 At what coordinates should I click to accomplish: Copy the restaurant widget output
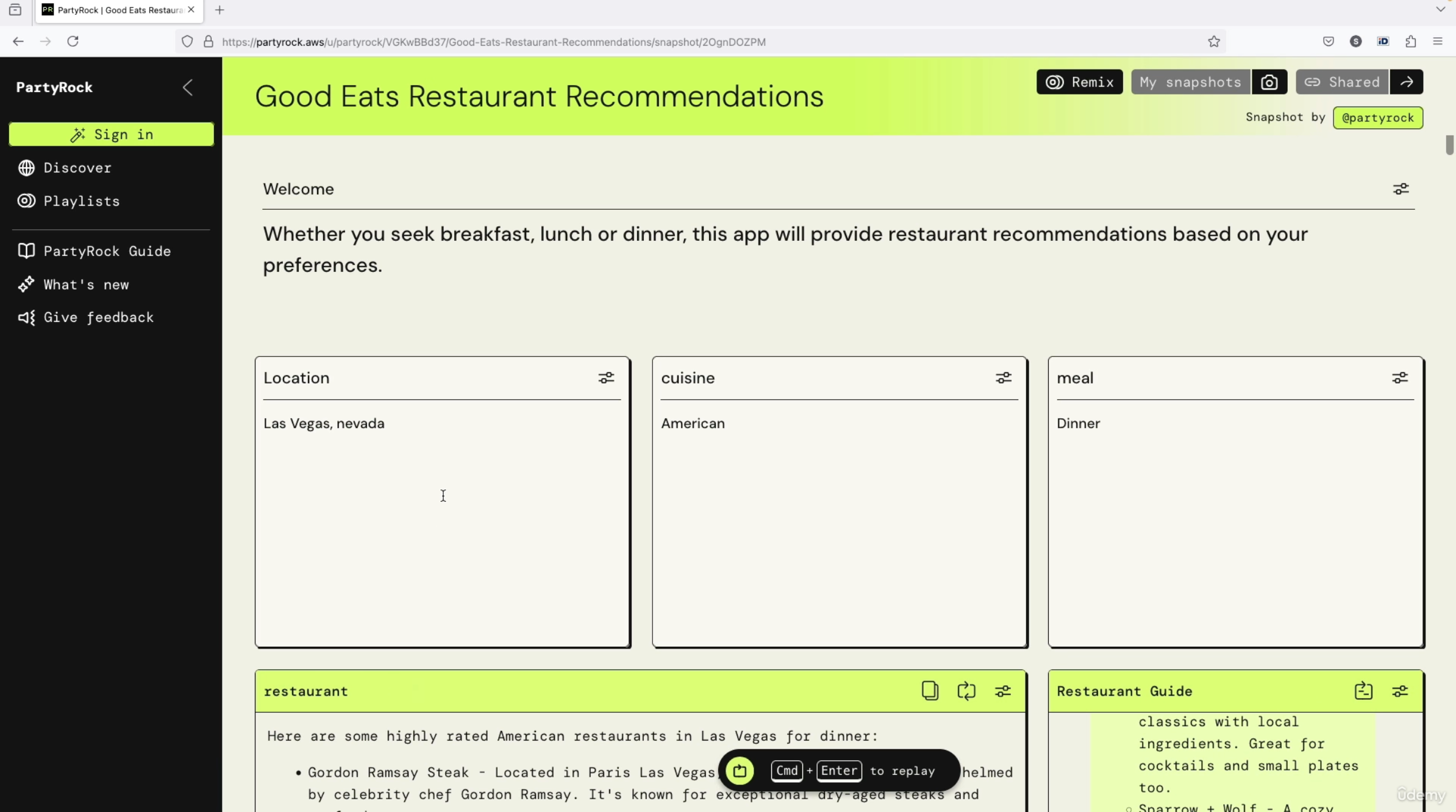click(930, 691)
